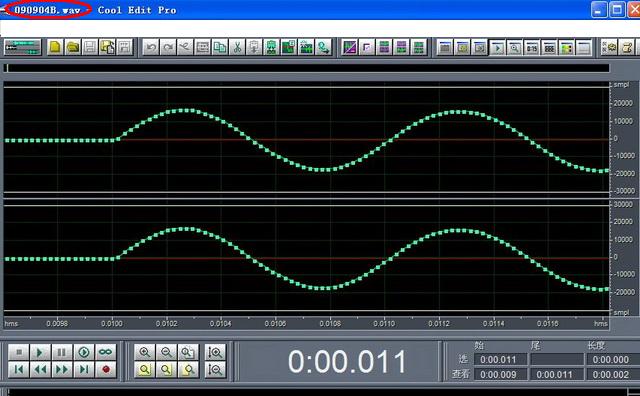Click the Zoom In Vertically icon

(x=215, y=352)
